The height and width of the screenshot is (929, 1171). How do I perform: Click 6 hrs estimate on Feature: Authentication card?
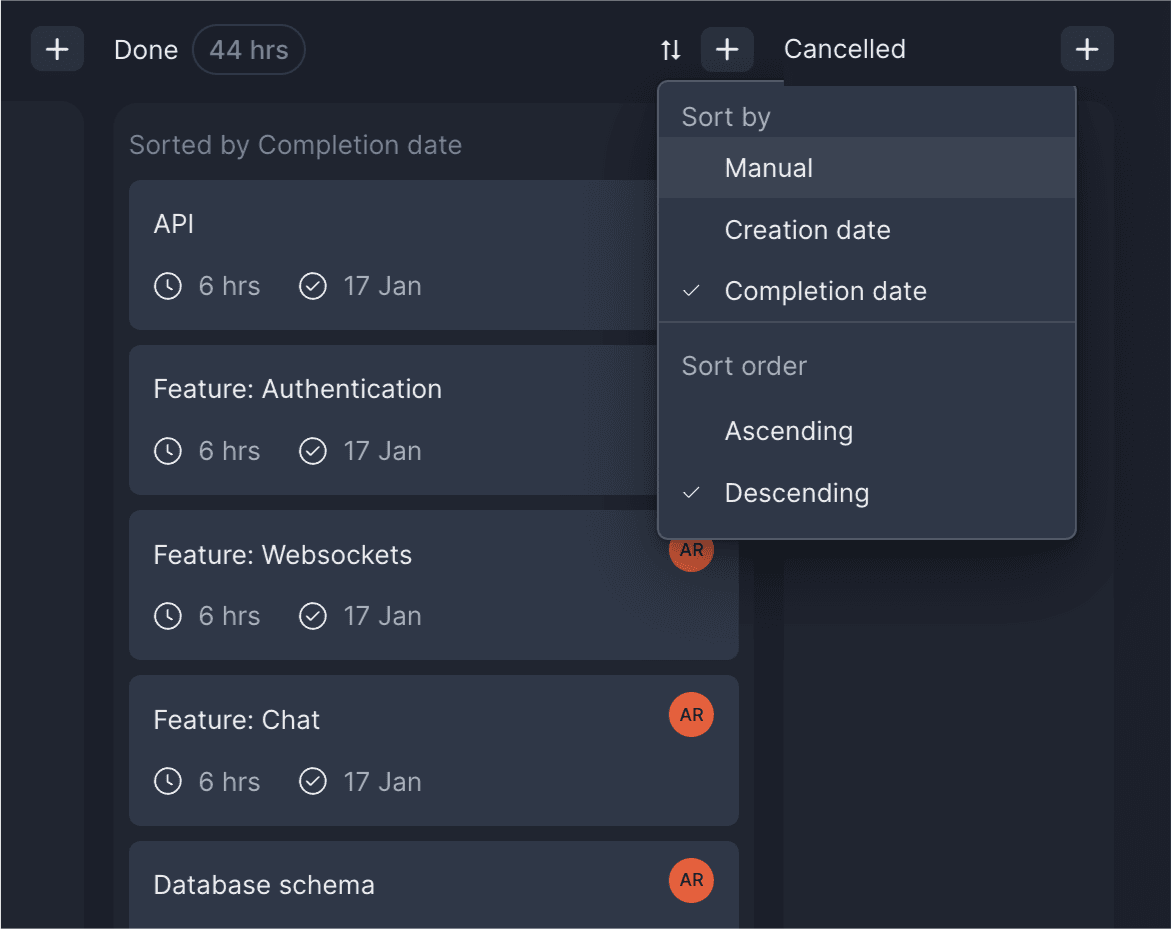click(x=229, y=451)
